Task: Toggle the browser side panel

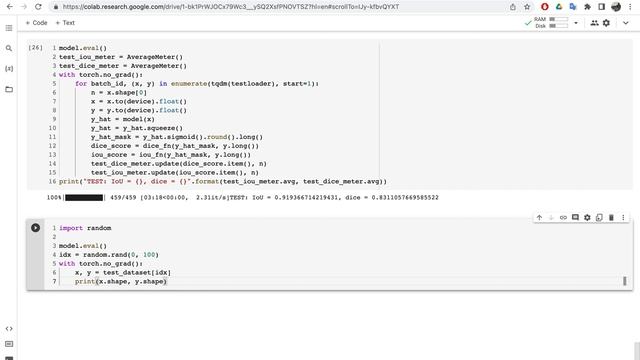Action: coord(602,7)
